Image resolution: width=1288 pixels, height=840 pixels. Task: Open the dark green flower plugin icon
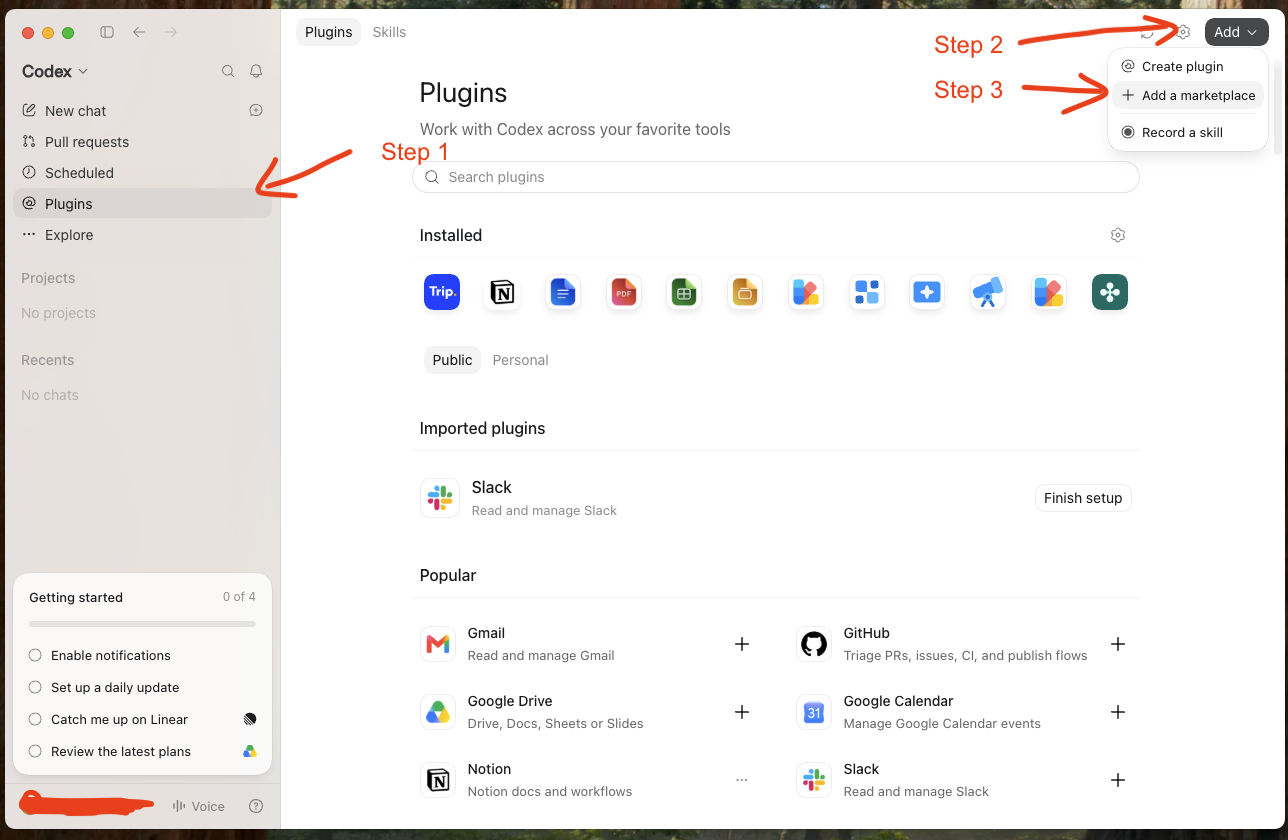[1110, 292]
